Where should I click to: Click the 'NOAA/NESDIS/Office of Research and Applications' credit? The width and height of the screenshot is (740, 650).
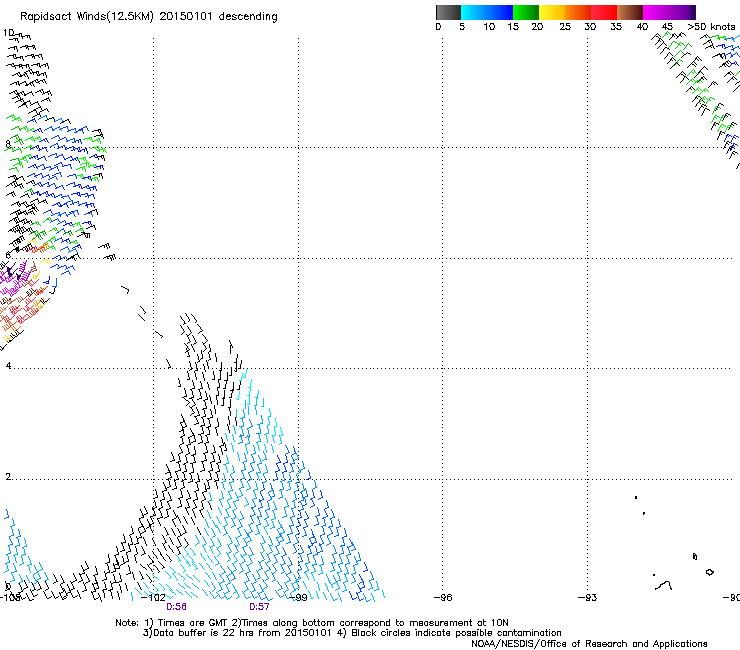click(589, 644)
